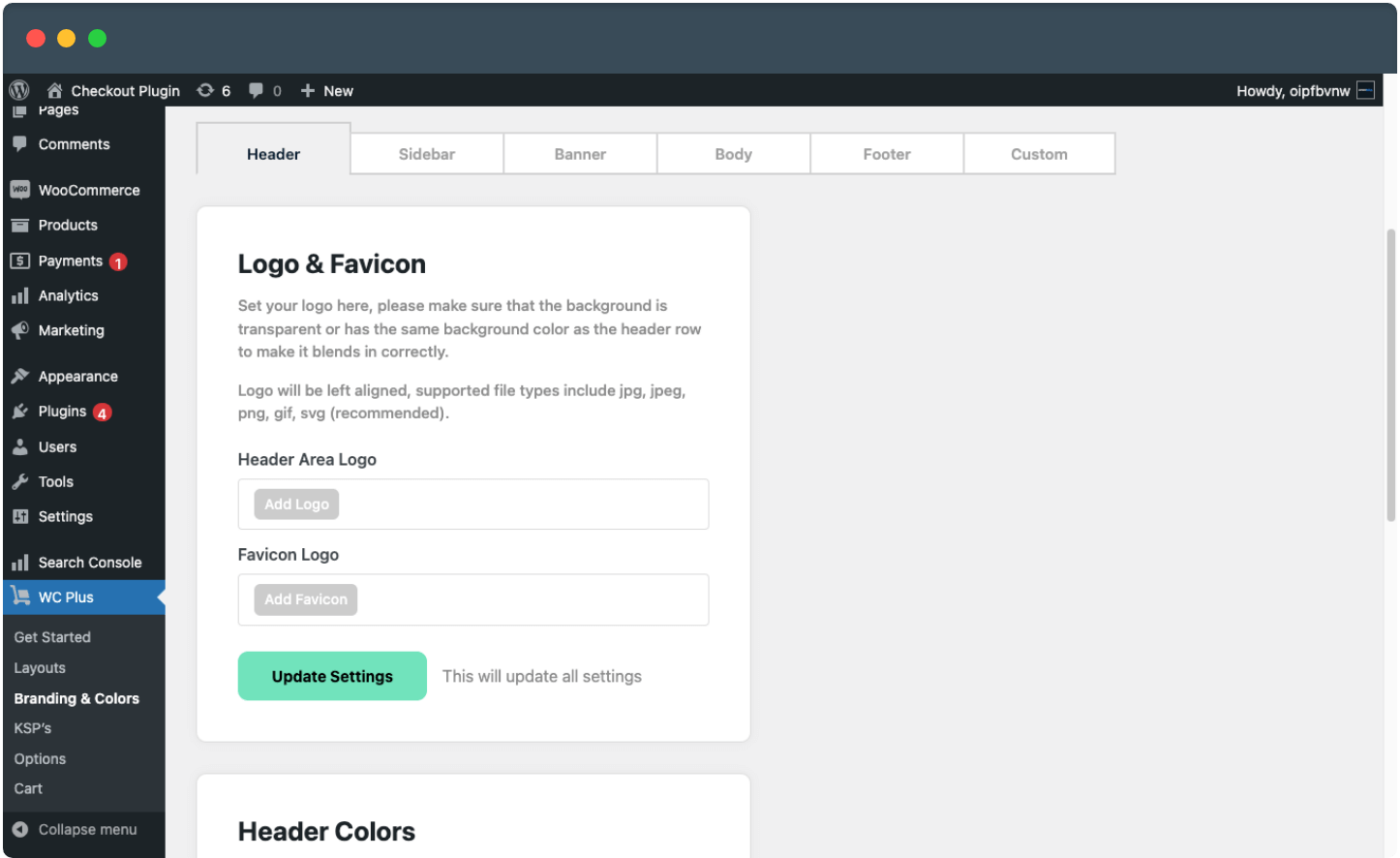Open KSP's submenu item
The image size is (1400, 858).
tap(33, 728)
